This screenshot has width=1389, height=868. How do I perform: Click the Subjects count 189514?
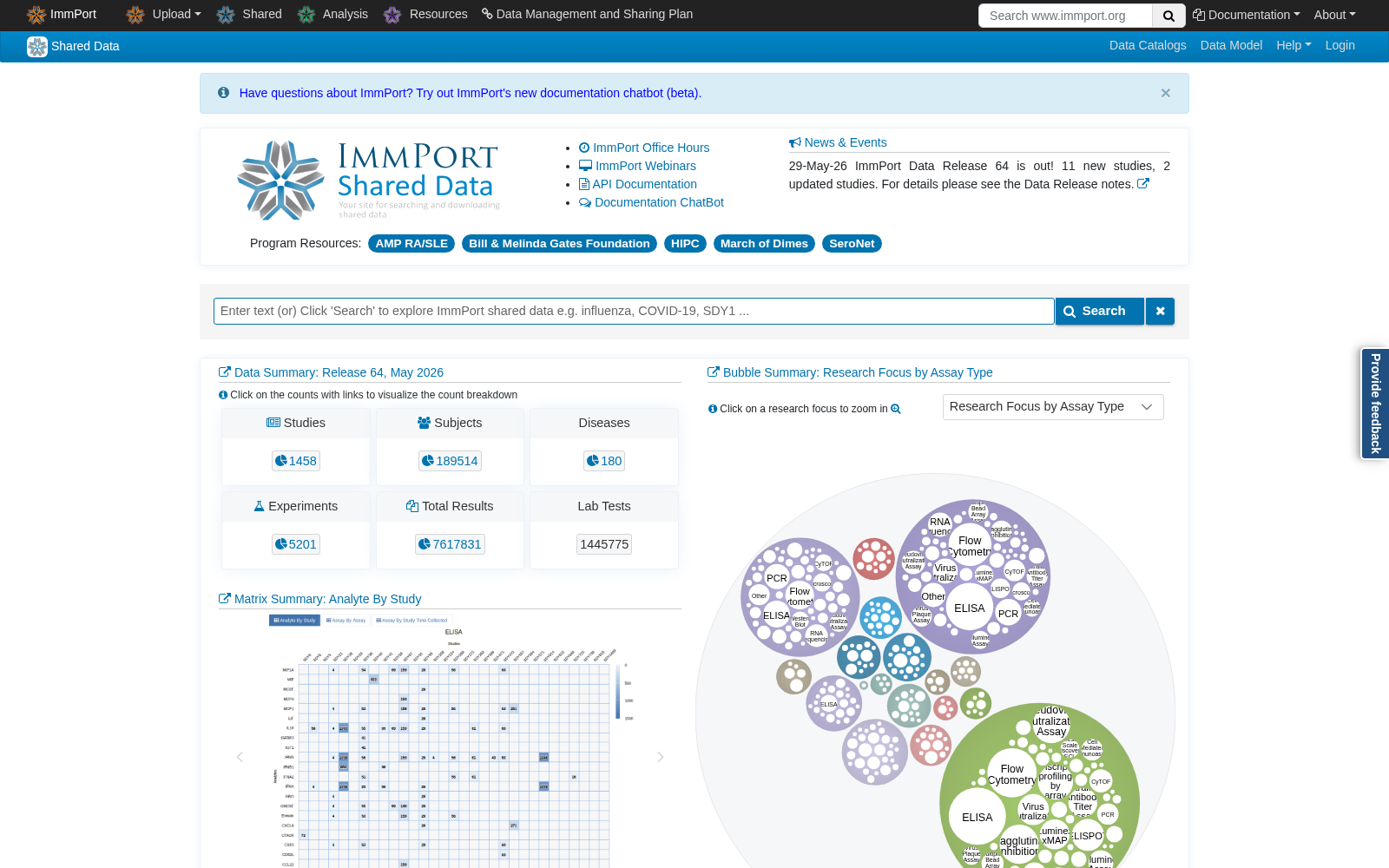tap(450, 461)
